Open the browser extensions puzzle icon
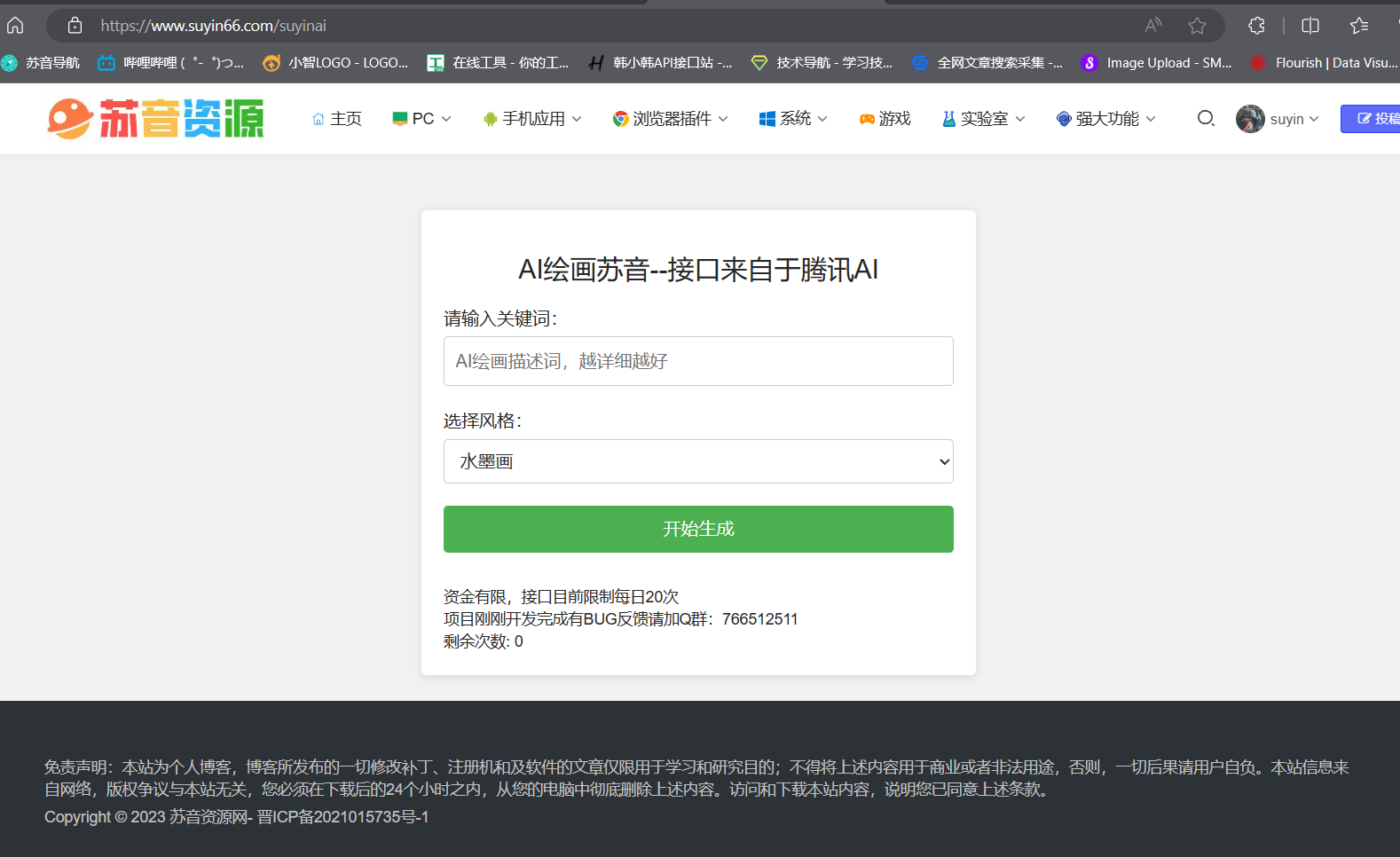This screenshot has height=857, width=1400. (1256, 26)
